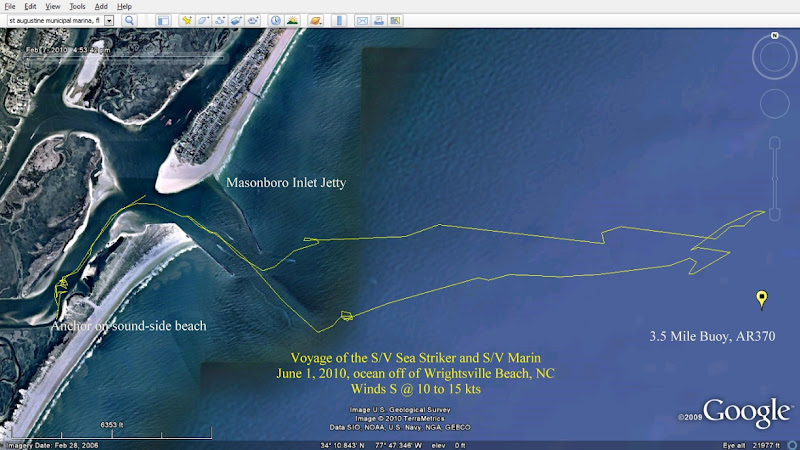Click the Winds S @ 10 to 15 kts text
Screen dimensions: 800x450
click(x=415, y=389)
